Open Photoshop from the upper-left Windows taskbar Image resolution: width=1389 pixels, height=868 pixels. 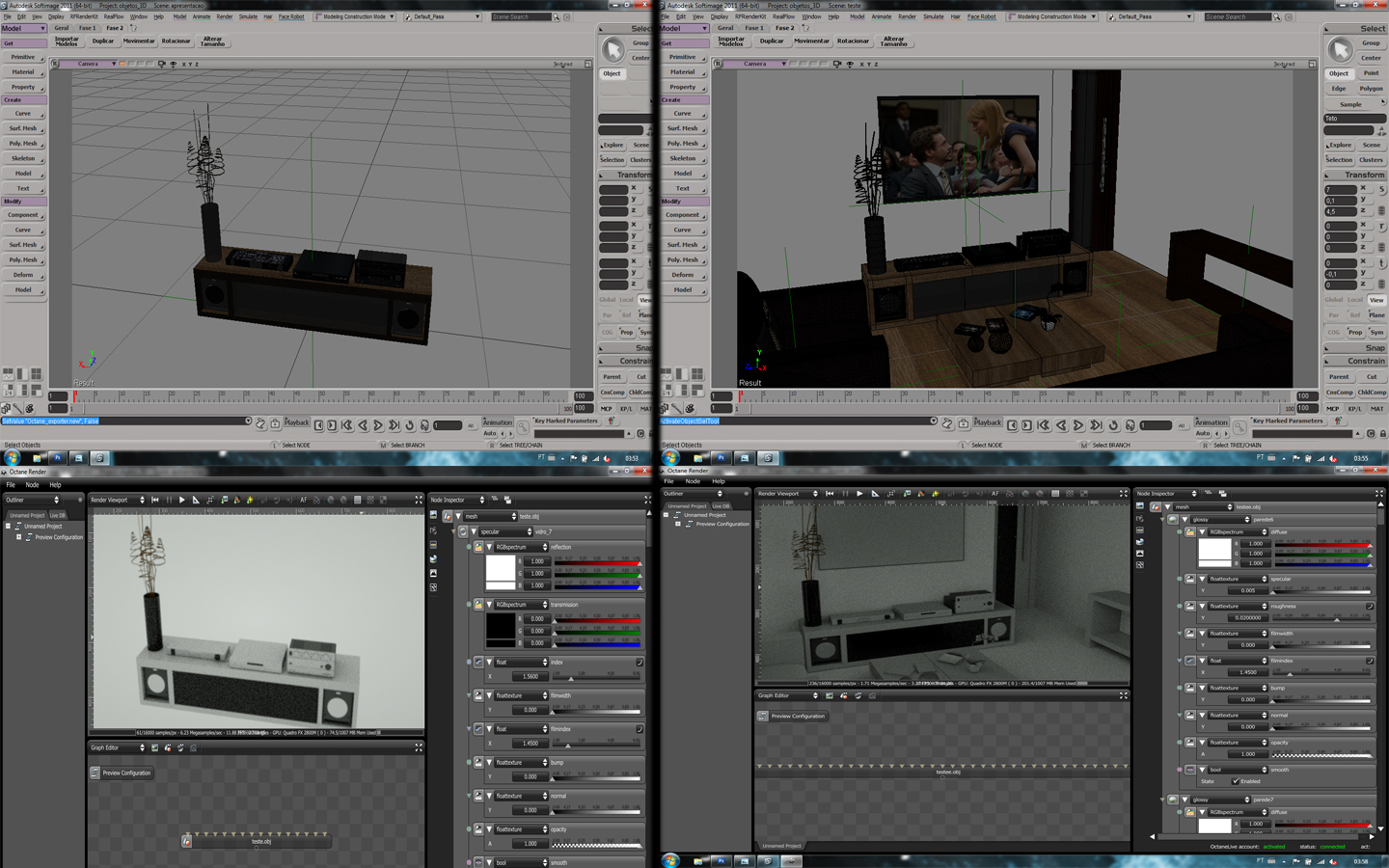click(x=57, y=458)
